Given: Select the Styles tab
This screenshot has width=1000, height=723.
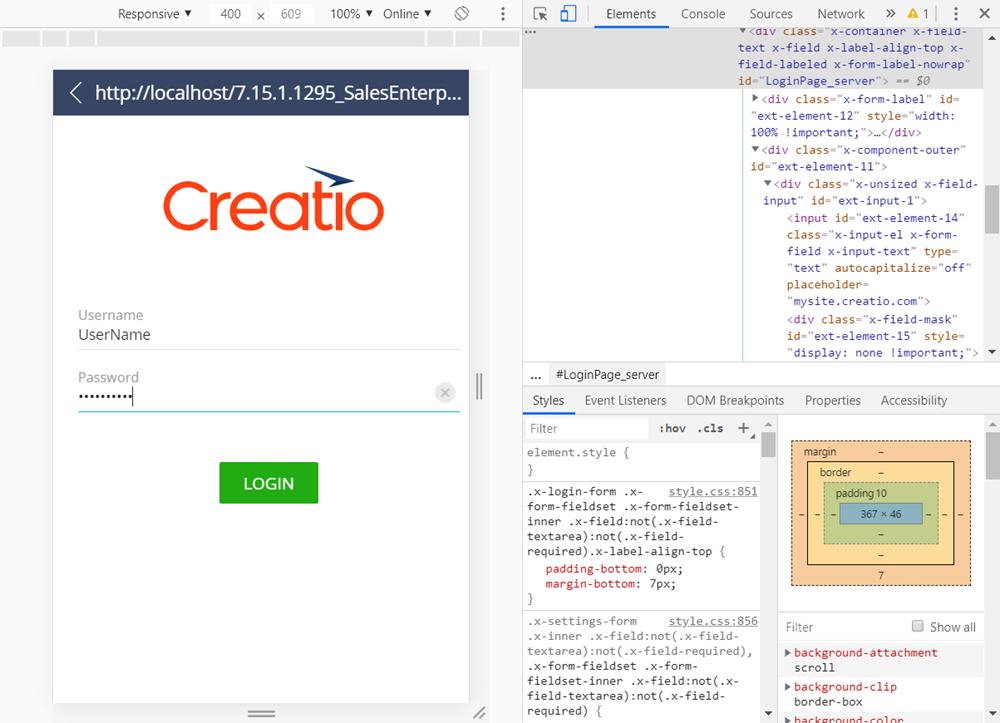Looking at the screenshot, I should pos(548,400).
